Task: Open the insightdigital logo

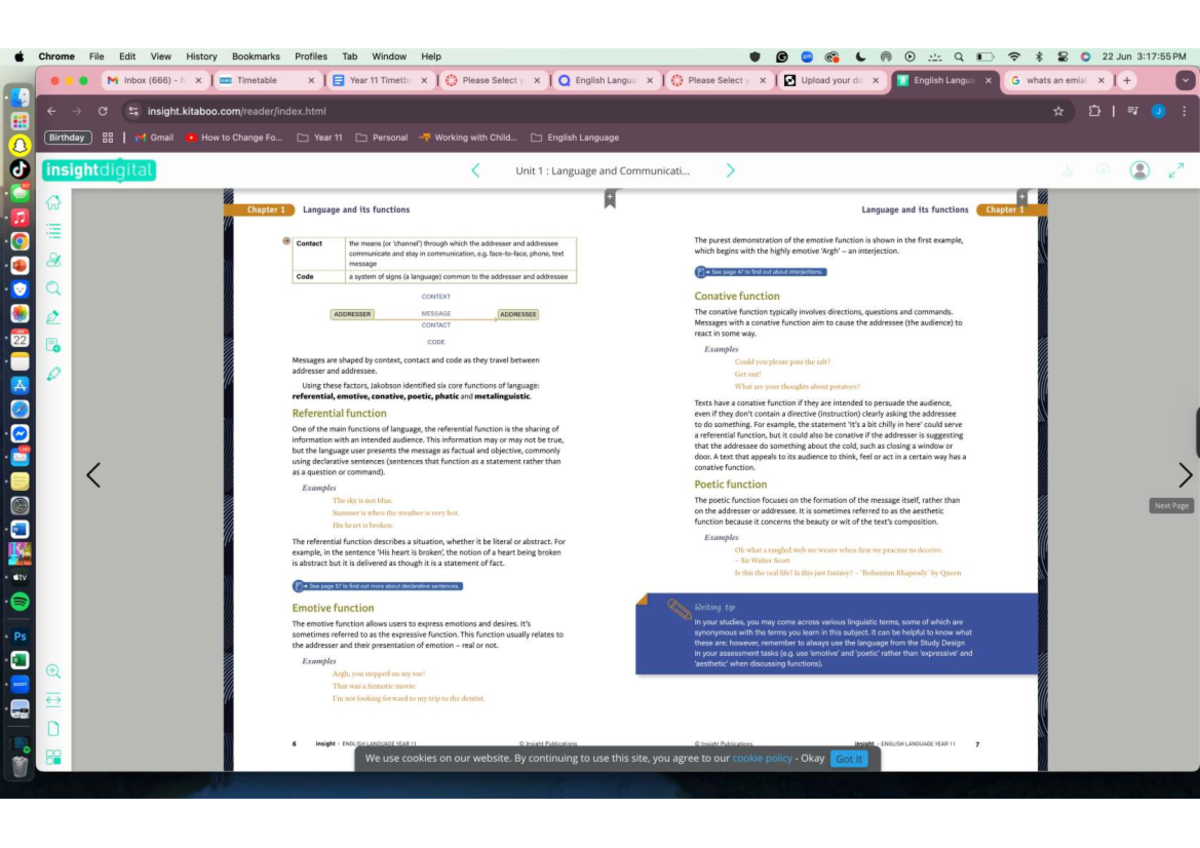Action: click(98, 170)
